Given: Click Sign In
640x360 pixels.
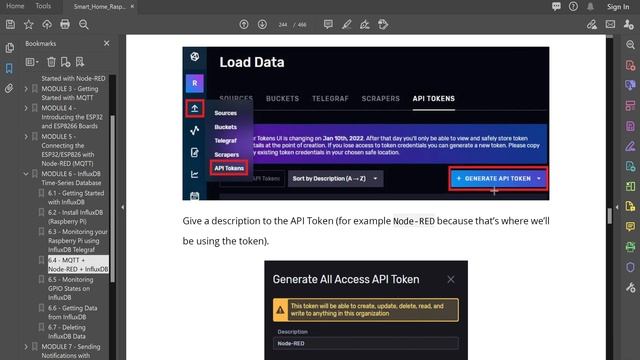Looking at the screenshot, I should 618,7.
